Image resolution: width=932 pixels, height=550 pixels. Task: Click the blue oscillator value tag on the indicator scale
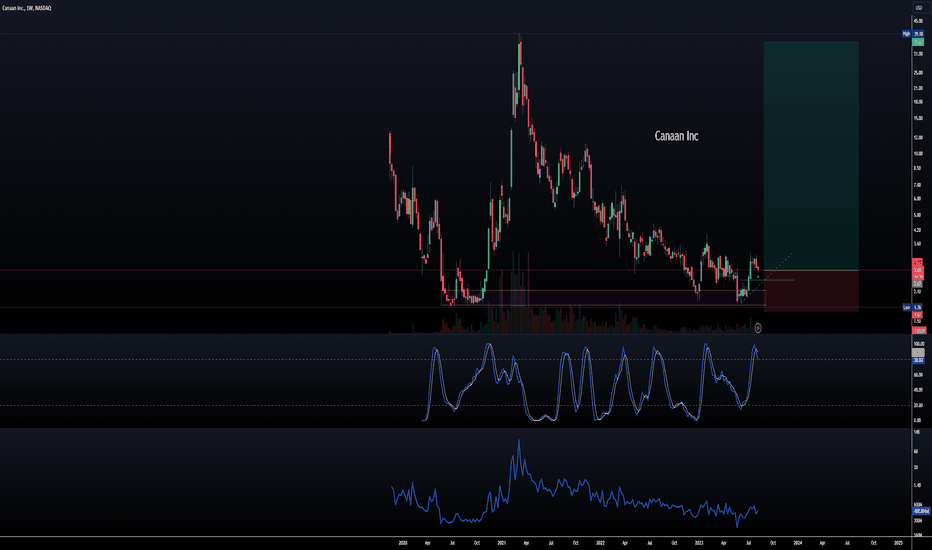(x=918, y=360)
